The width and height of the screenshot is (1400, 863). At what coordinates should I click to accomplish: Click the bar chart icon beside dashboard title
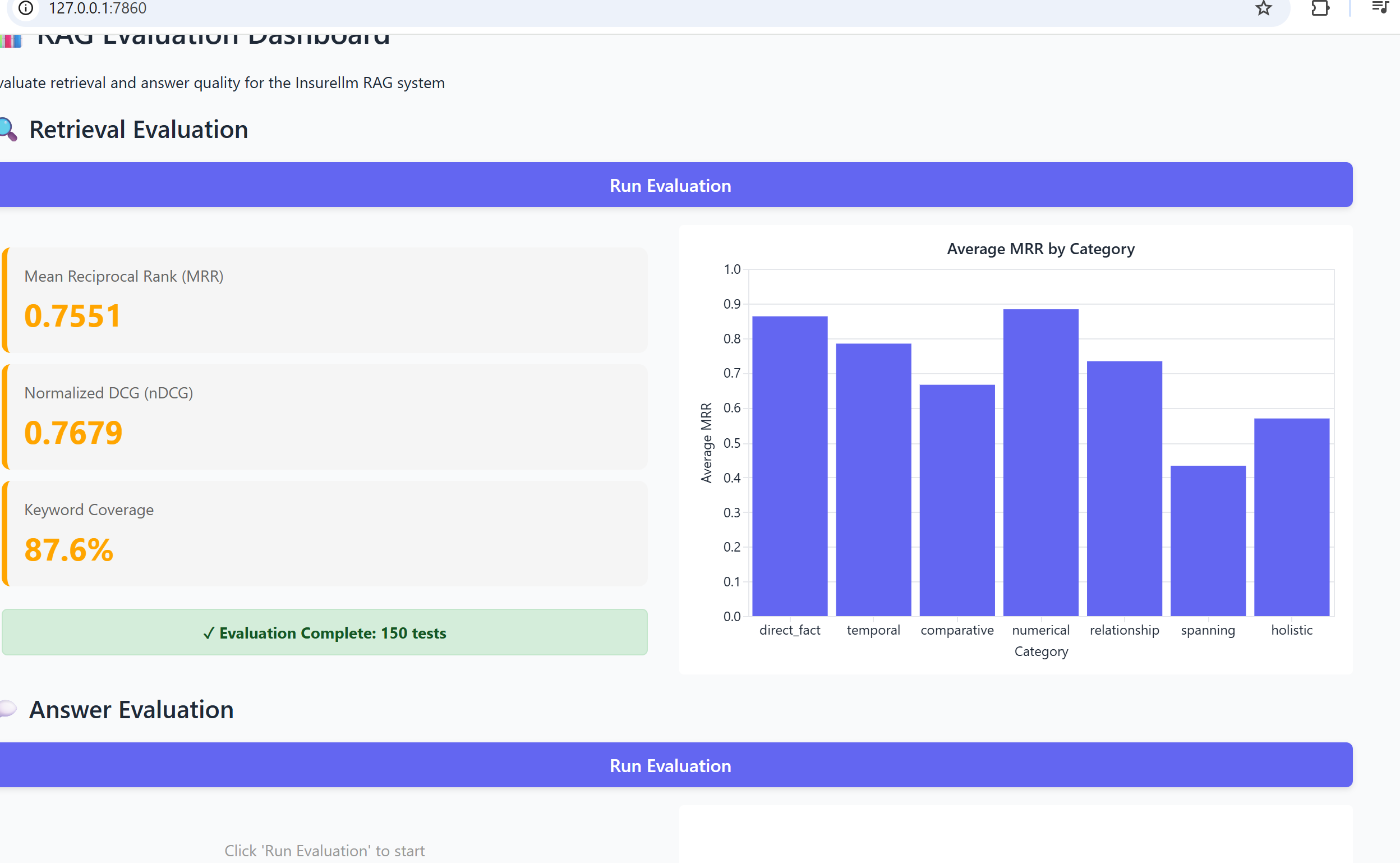coord(10,40)
